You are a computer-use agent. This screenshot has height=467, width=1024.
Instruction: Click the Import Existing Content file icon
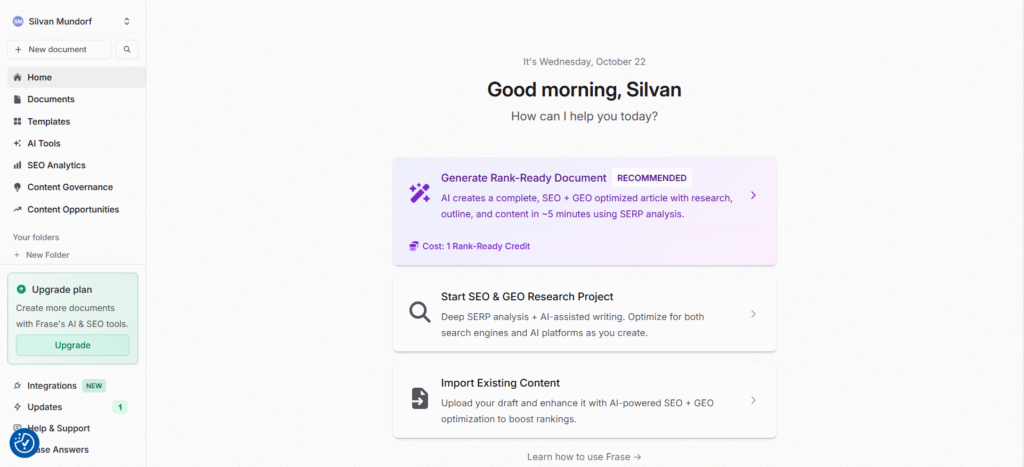tap(420, 398)
